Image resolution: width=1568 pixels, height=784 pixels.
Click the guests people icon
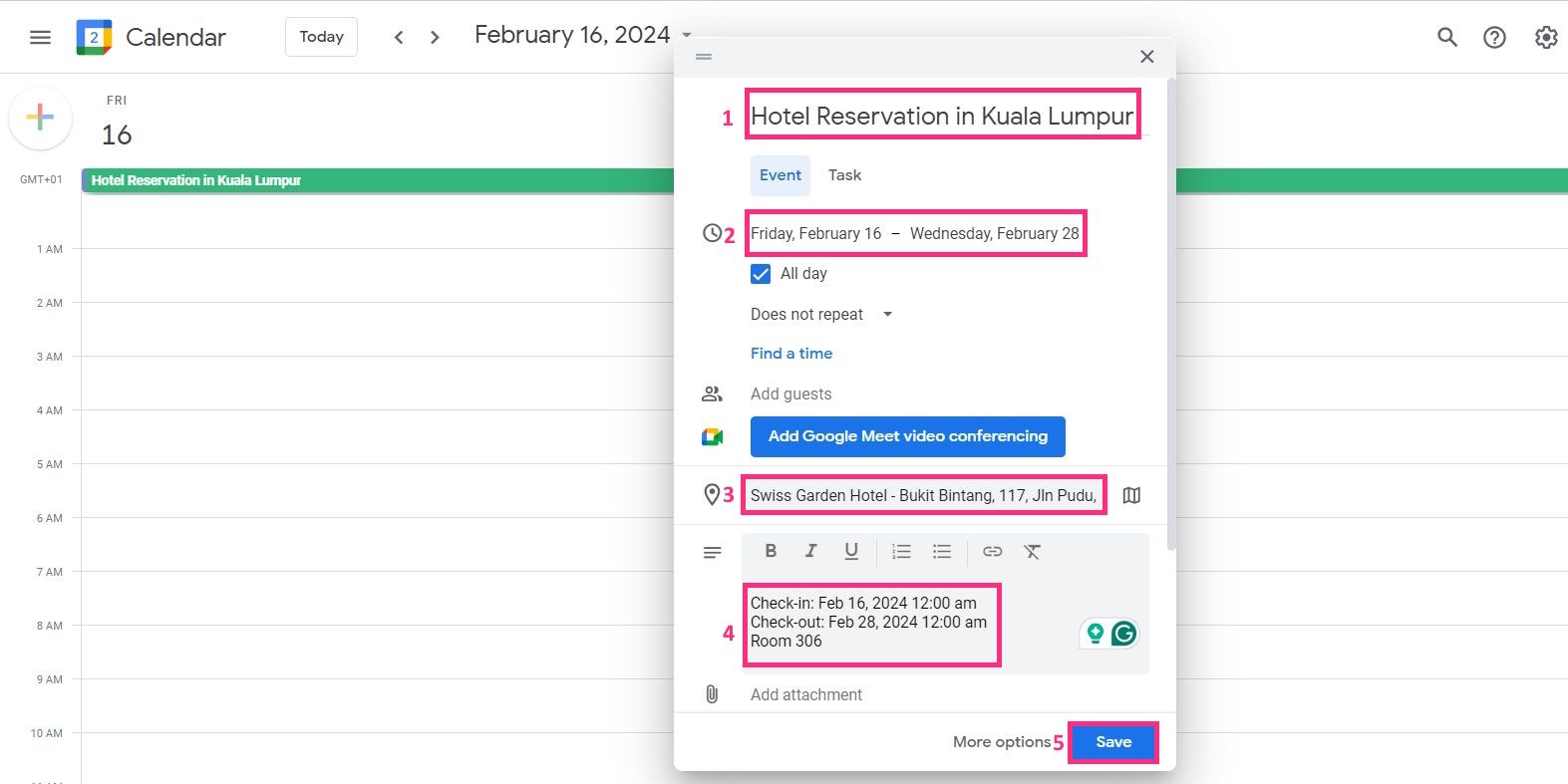pos(712,393)
